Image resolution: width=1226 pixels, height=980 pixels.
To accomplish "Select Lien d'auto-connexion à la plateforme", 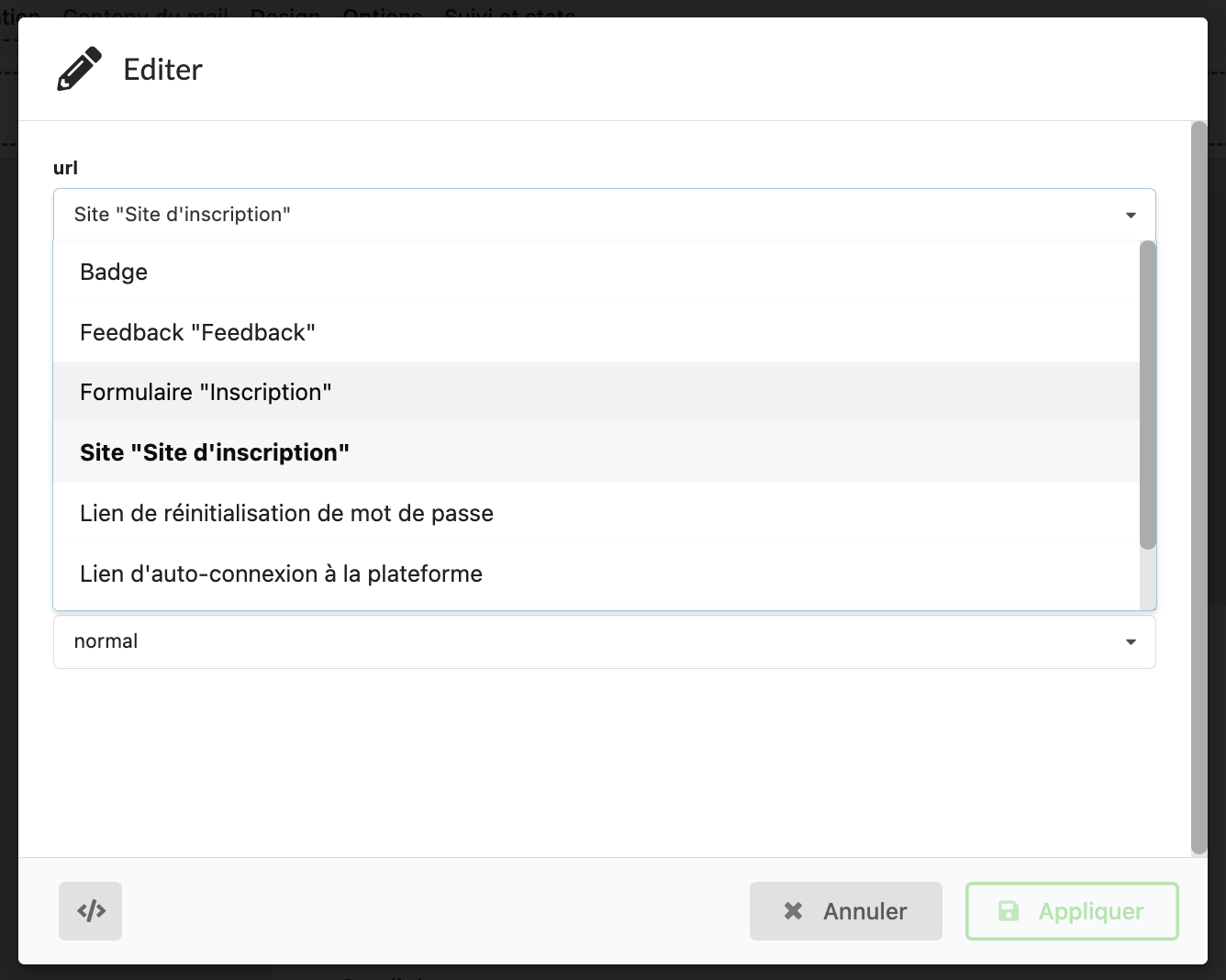I will point(281,574).
